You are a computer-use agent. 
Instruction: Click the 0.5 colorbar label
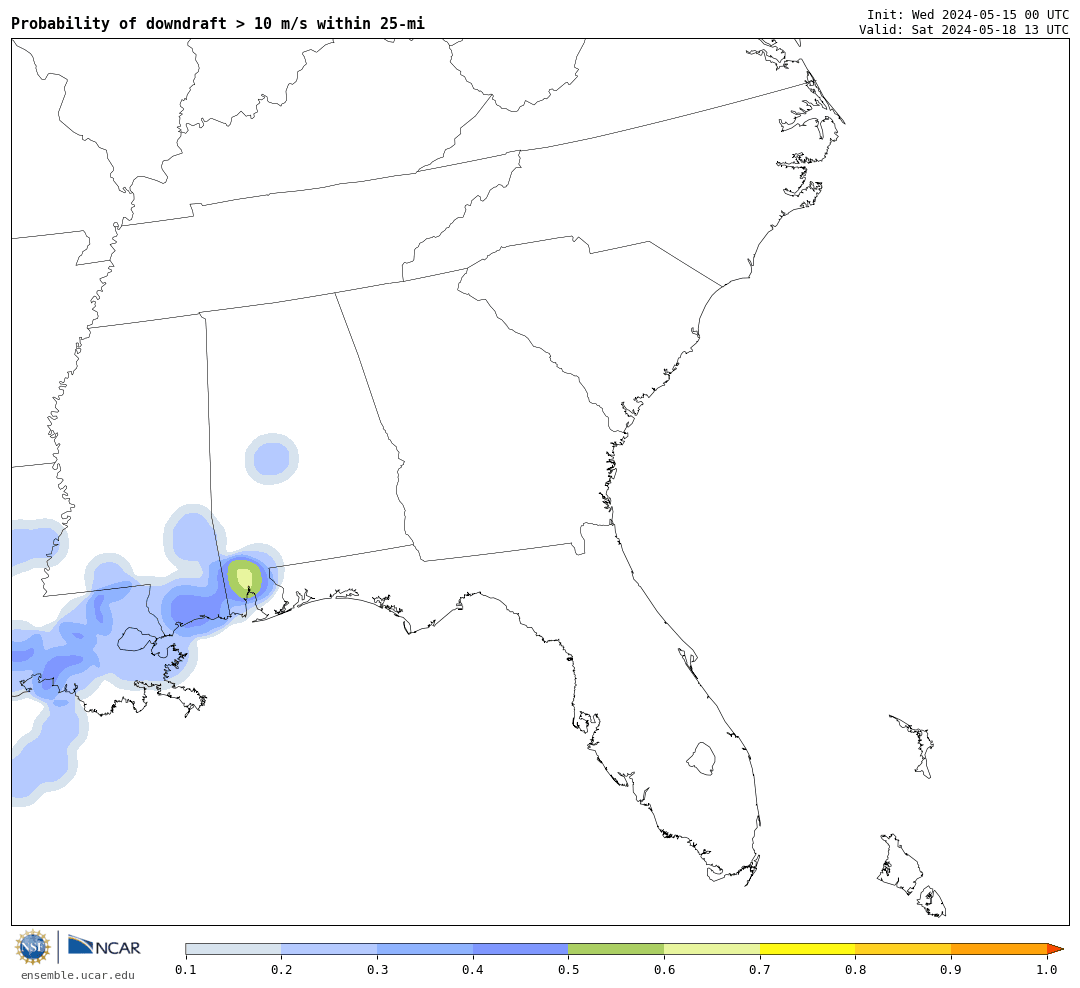[568, 970]
